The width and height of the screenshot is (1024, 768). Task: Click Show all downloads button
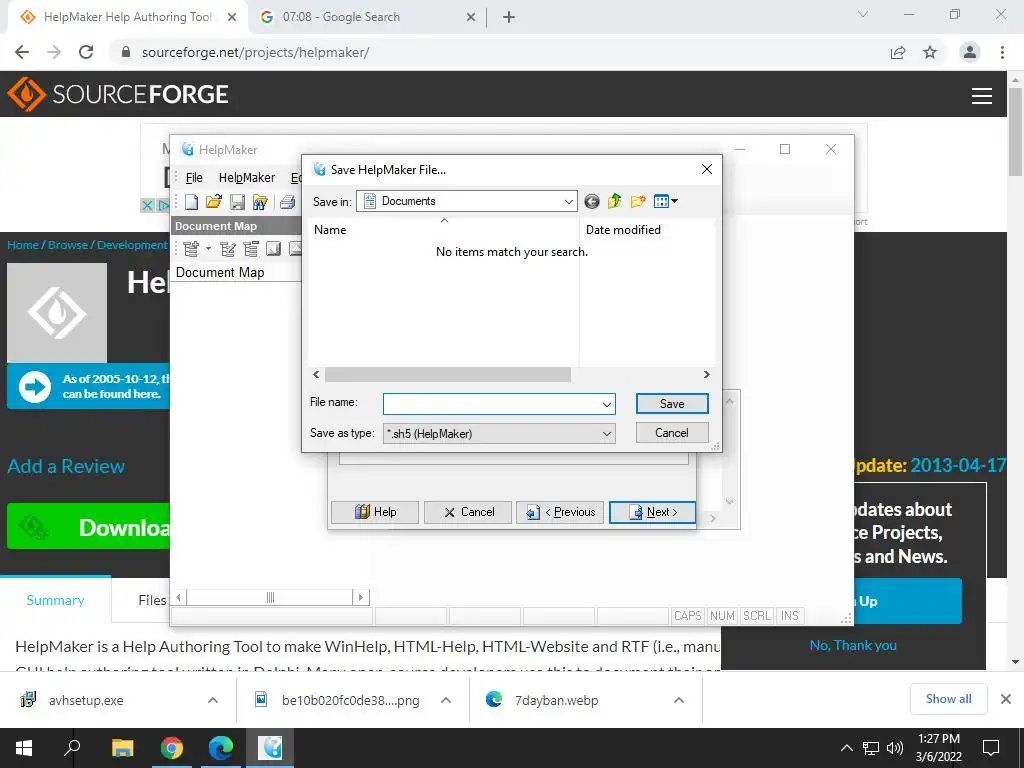click(948, 699)
